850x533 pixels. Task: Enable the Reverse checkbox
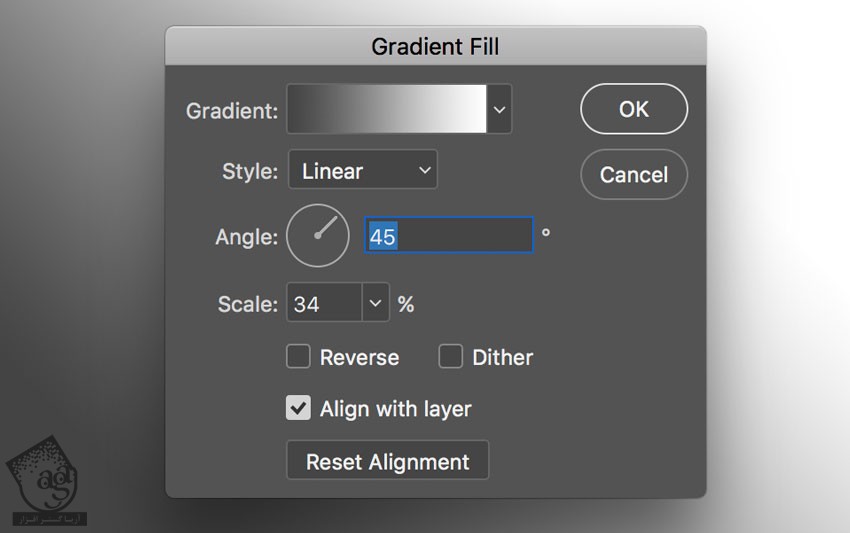pos(299,357)
